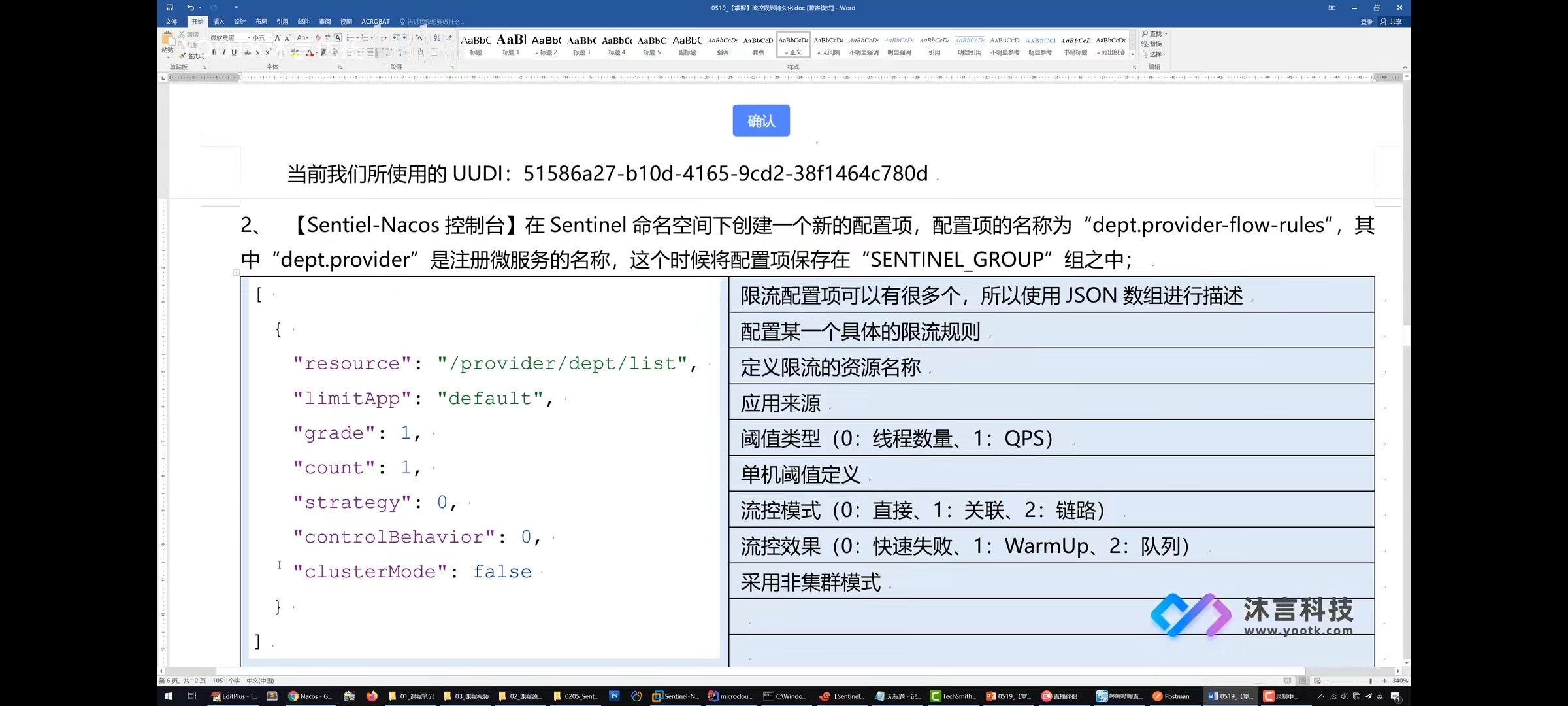Open the Undo history dropdown arrow
Screen dimensions: 1568x706
click(200, 8)
